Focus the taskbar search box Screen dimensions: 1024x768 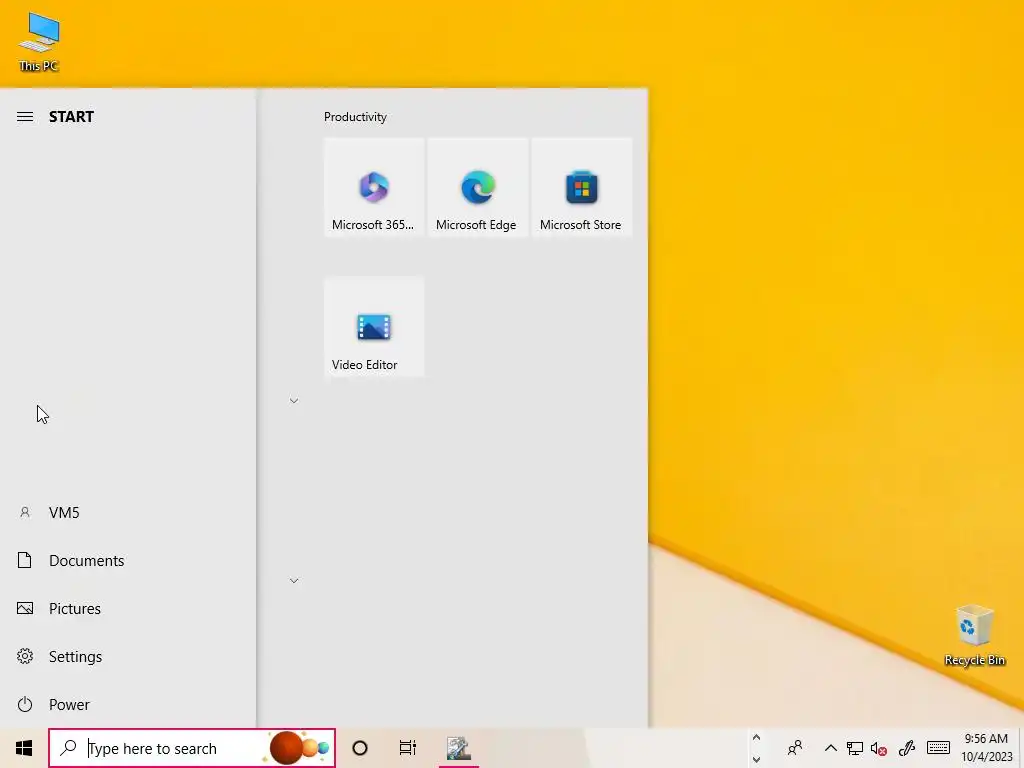(x=192, y=748)
